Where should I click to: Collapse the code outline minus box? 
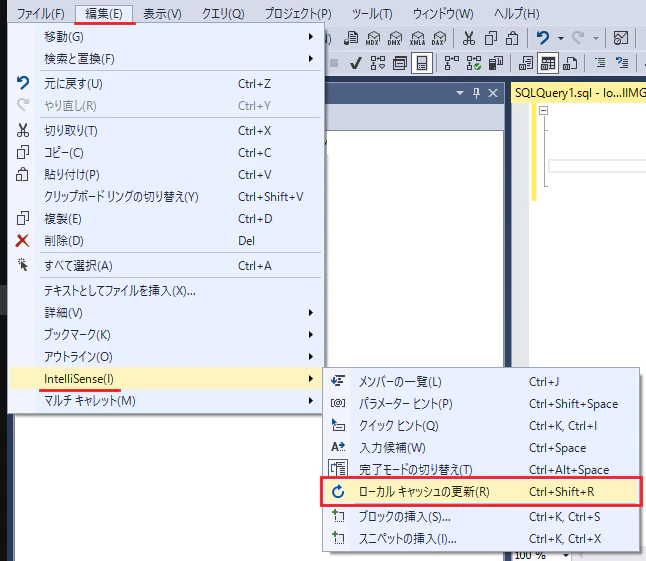pyautogui.click(x=544, y=110)
